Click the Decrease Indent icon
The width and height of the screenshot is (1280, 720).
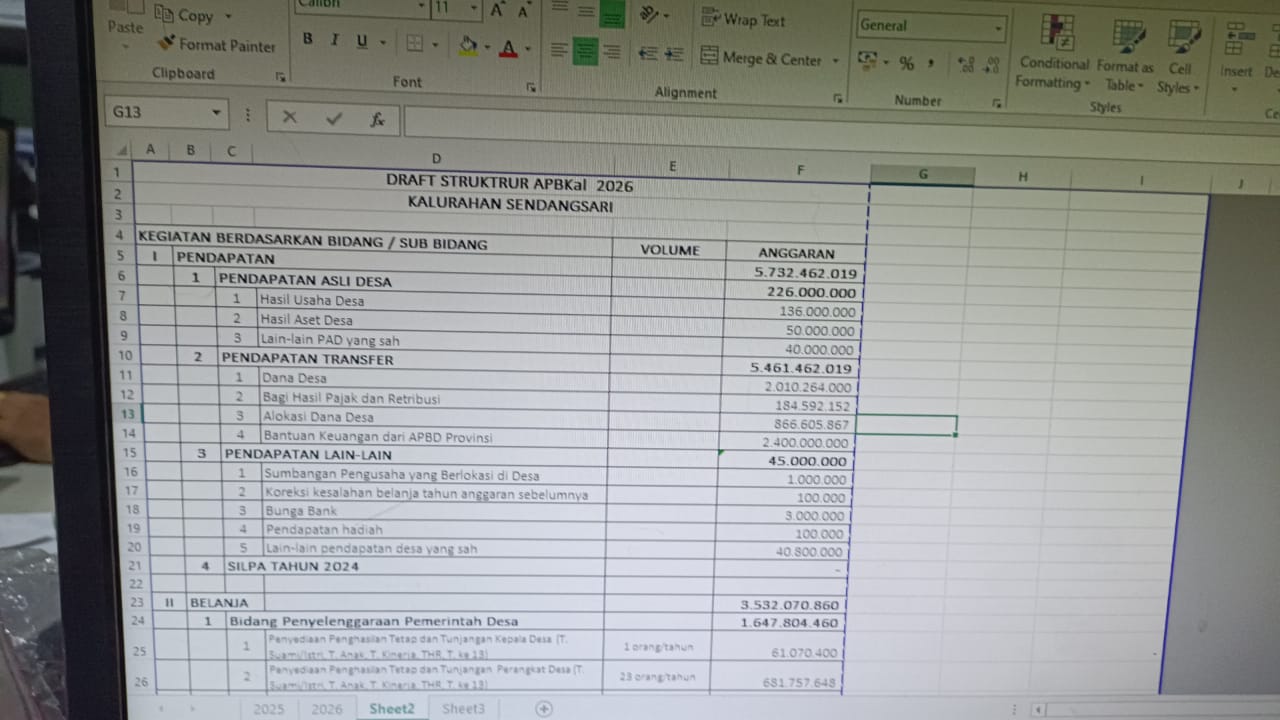coord(648,54)
